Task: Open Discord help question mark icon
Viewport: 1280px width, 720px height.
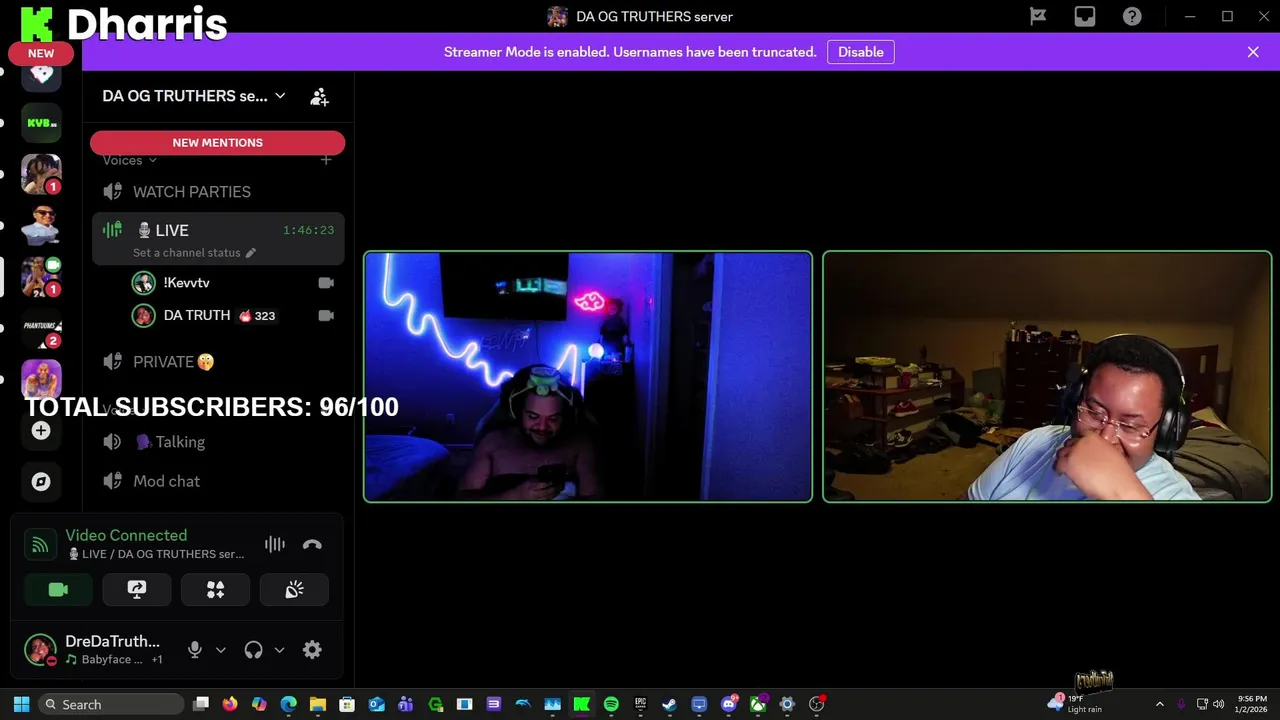Action: tap(1132, 16)
